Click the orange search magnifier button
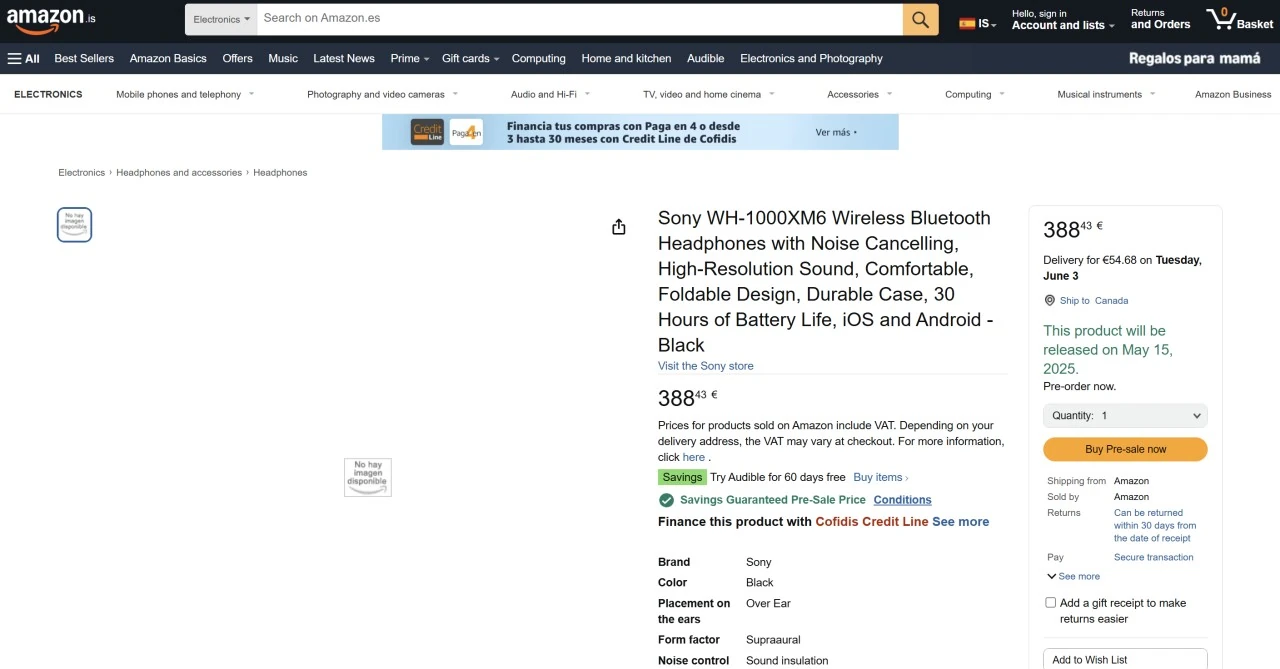1280x669 pixels. [920, 19]
